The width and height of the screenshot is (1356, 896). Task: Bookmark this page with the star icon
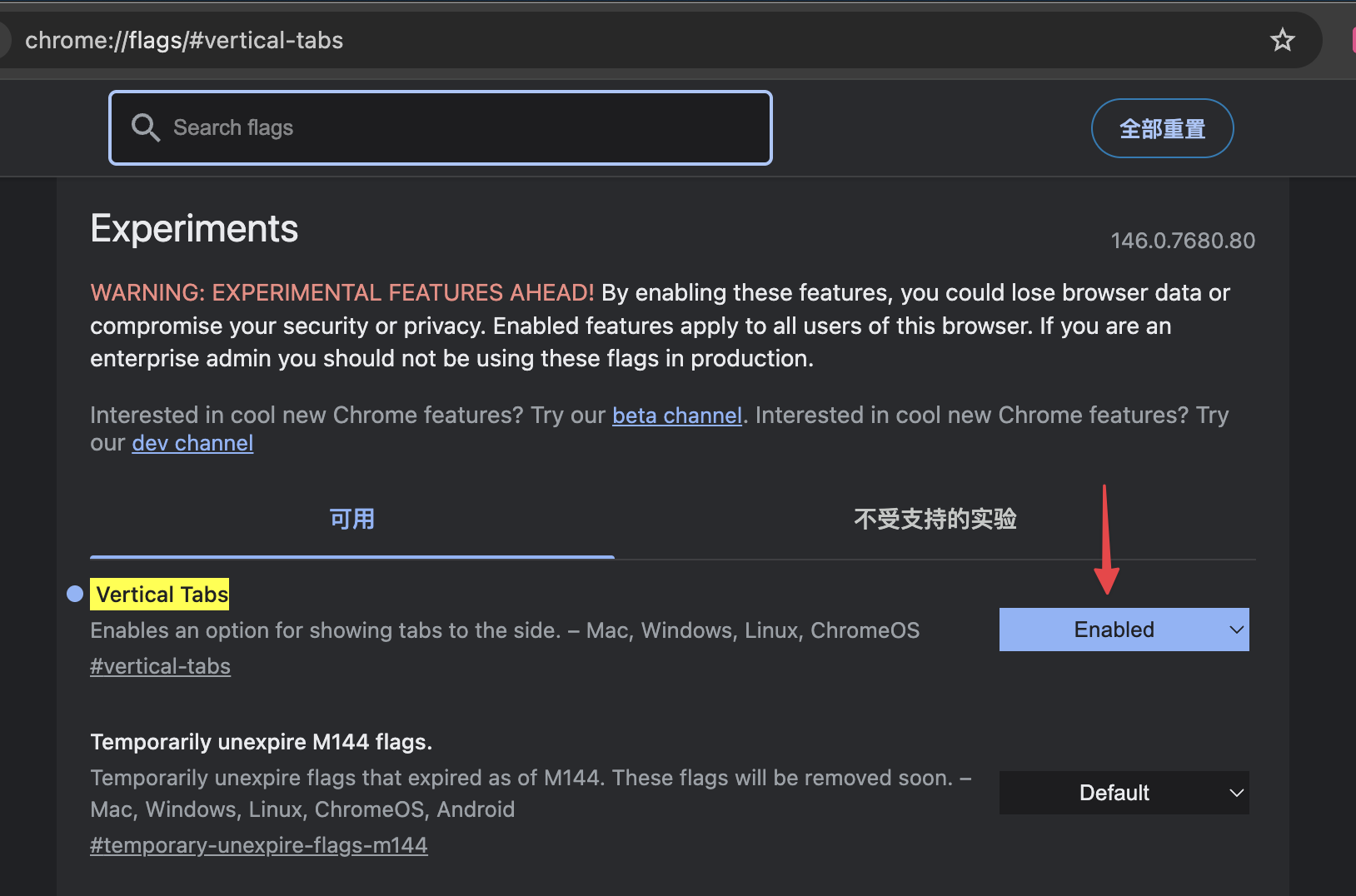click(x=1282, y=40)
